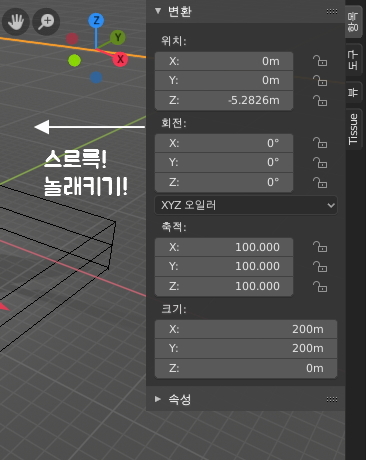Click scale X field showing 100.000

(x=224, y=247)
